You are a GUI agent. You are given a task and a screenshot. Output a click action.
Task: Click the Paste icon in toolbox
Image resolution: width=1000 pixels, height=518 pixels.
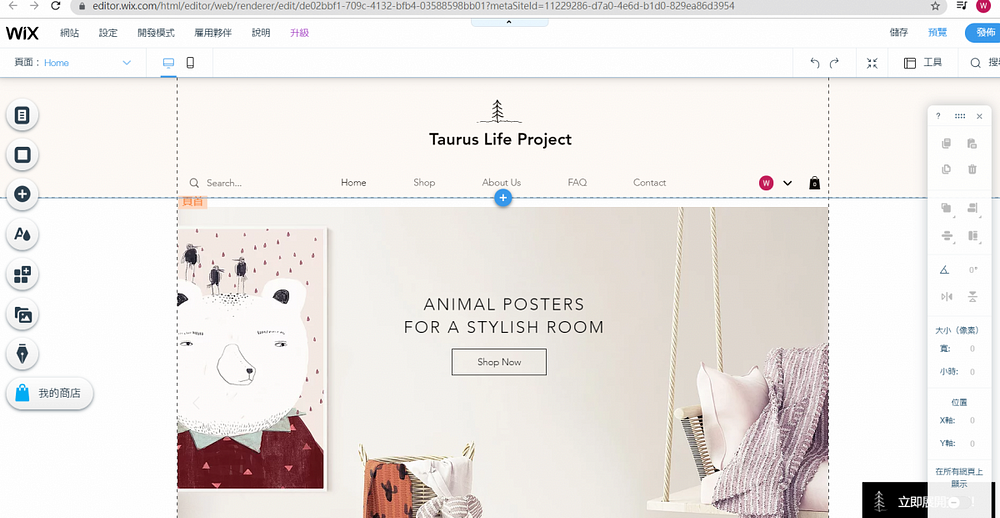(x=973, y=144)
